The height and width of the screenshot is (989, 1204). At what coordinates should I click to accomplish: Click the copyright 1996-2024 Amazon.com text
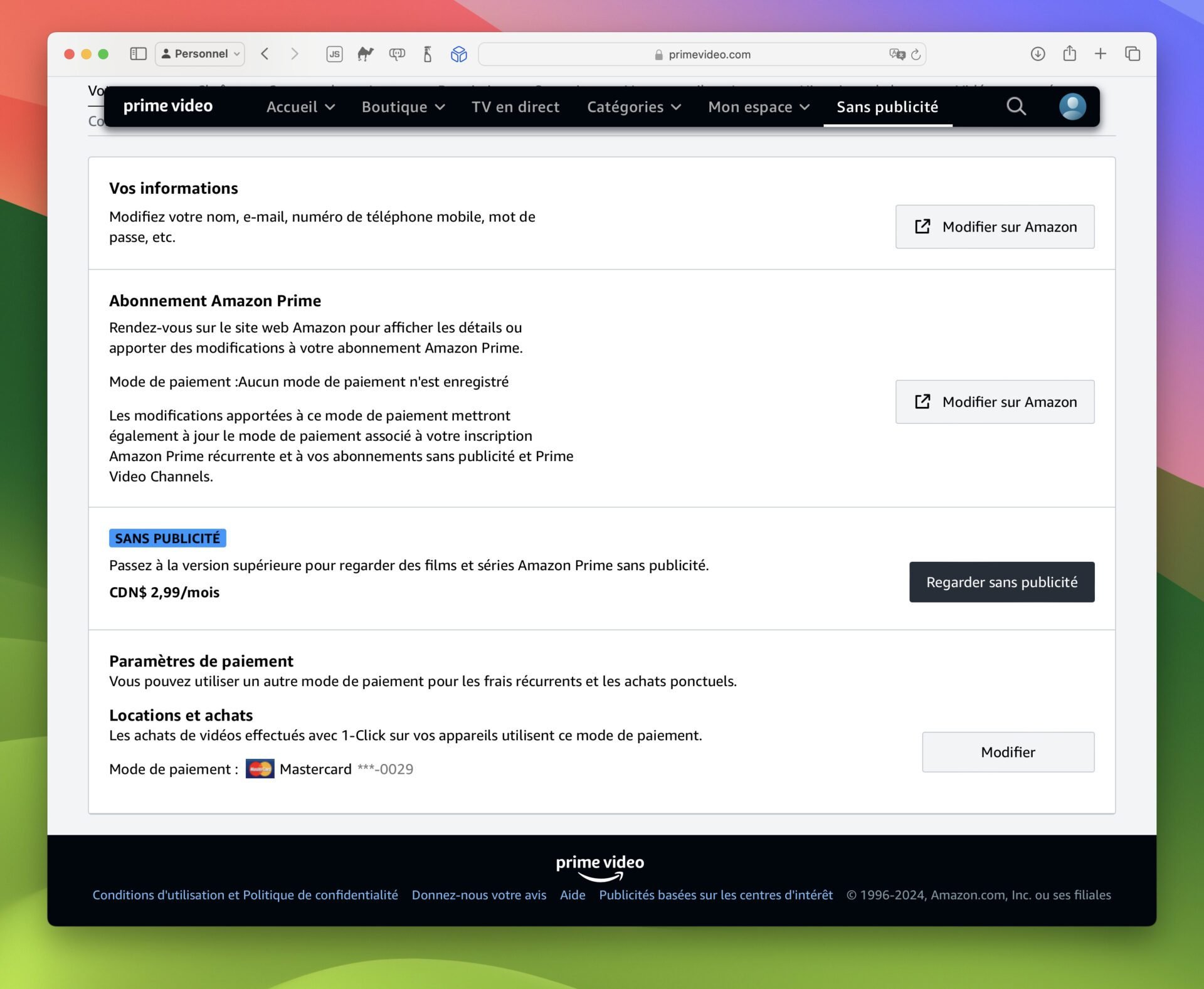979,895
